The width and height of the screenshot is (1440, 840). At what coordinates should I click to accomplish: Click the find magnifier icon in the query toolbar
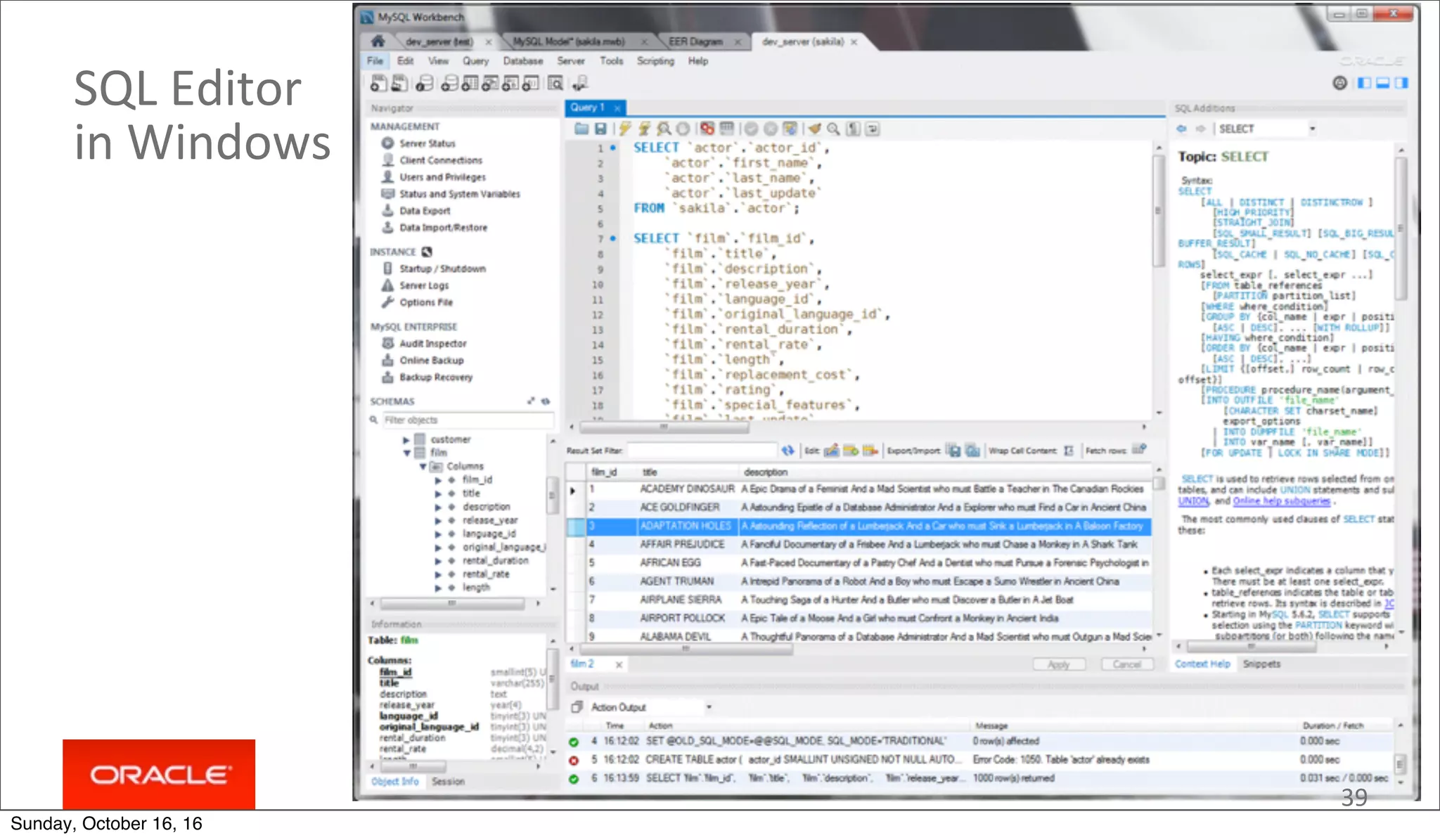(x=833, y=129)
